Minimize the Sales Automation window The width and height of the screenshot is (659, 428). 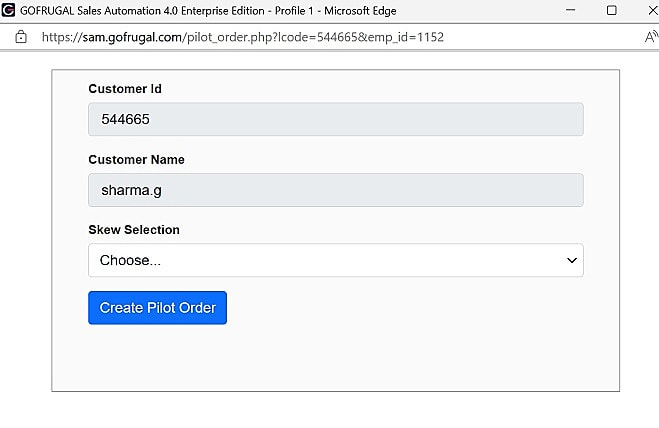[566, 10]
